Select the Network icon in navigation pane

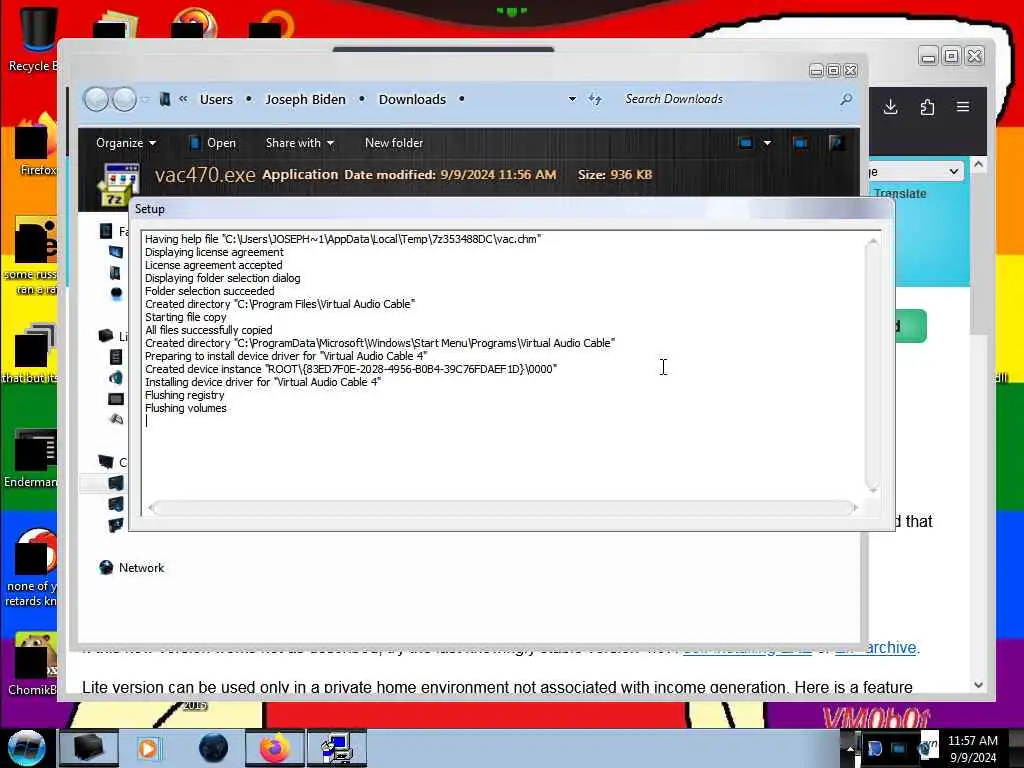point(106,568)
